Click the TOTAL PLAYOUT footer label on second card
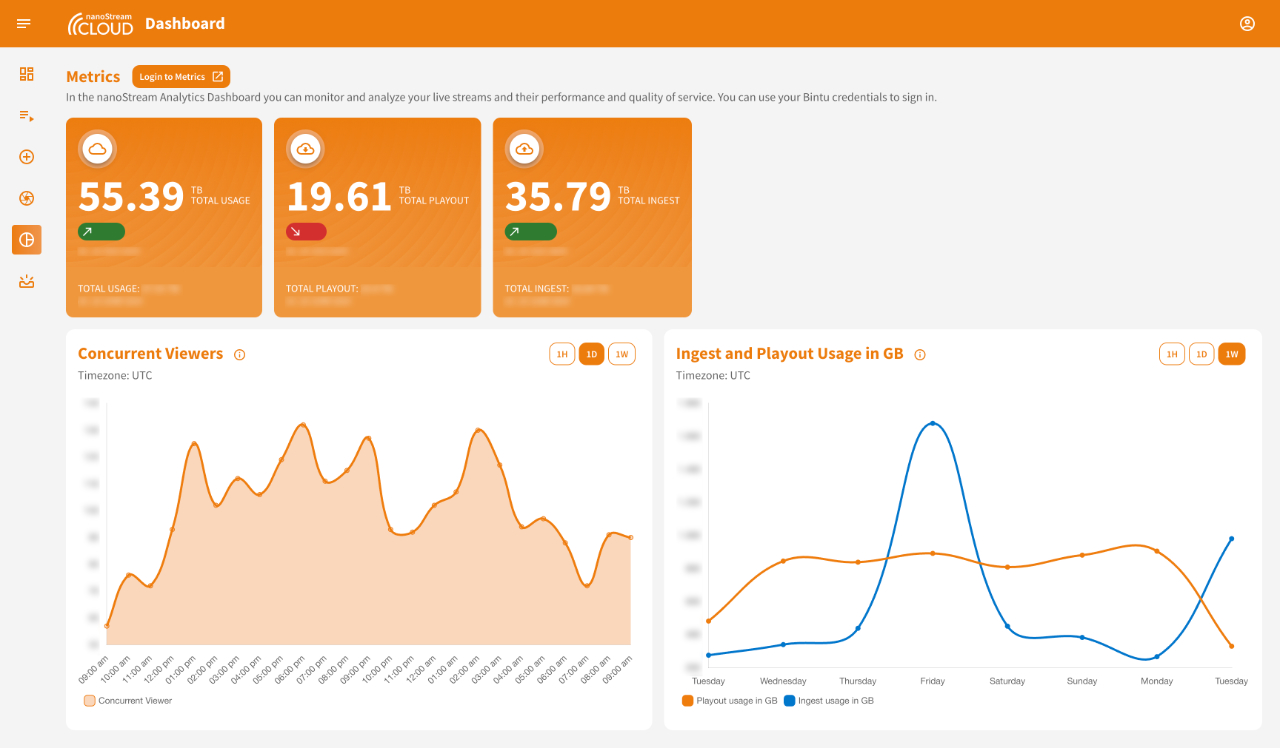1280x748 pixels. (x=322, y=289)
